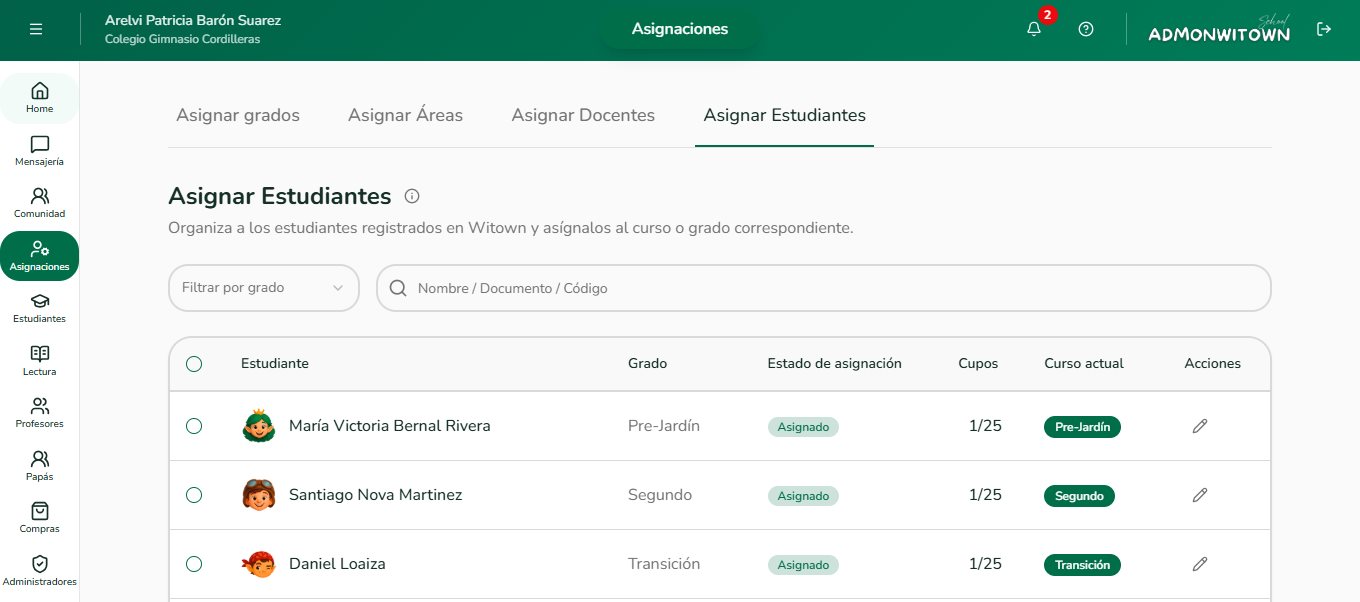Viewport: 1360px width, 602px height.
Task: Click the Estado de asignación column header
Action: (835, 364)
